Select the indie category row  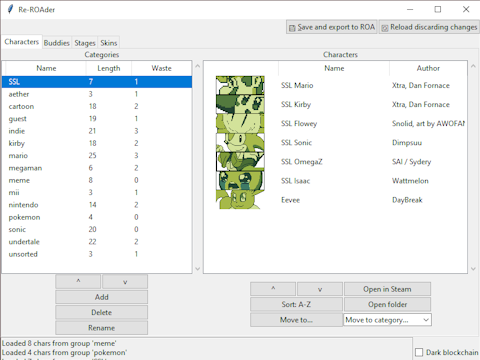(97, 131)
